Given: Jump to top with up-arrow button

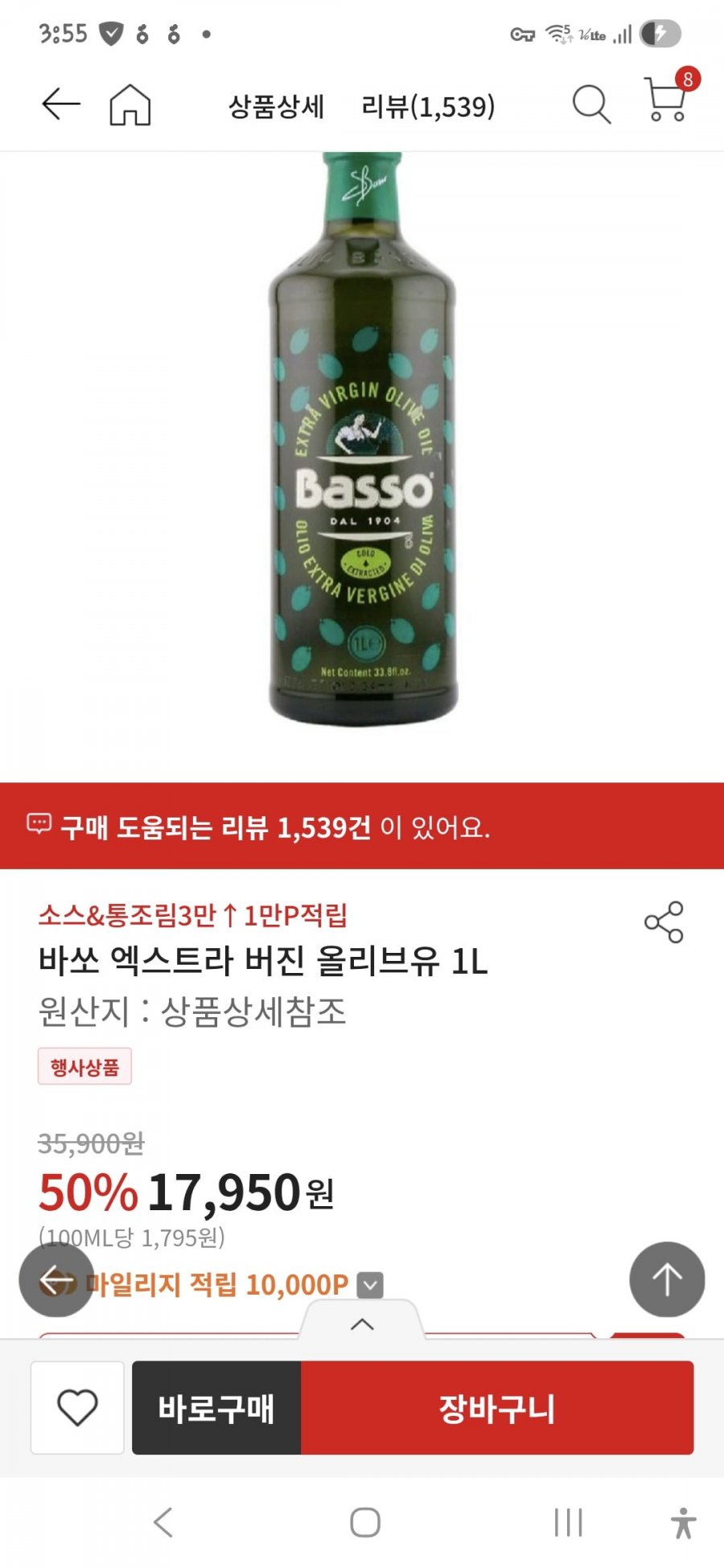Looking at the screenshot, I should 667,1279.
